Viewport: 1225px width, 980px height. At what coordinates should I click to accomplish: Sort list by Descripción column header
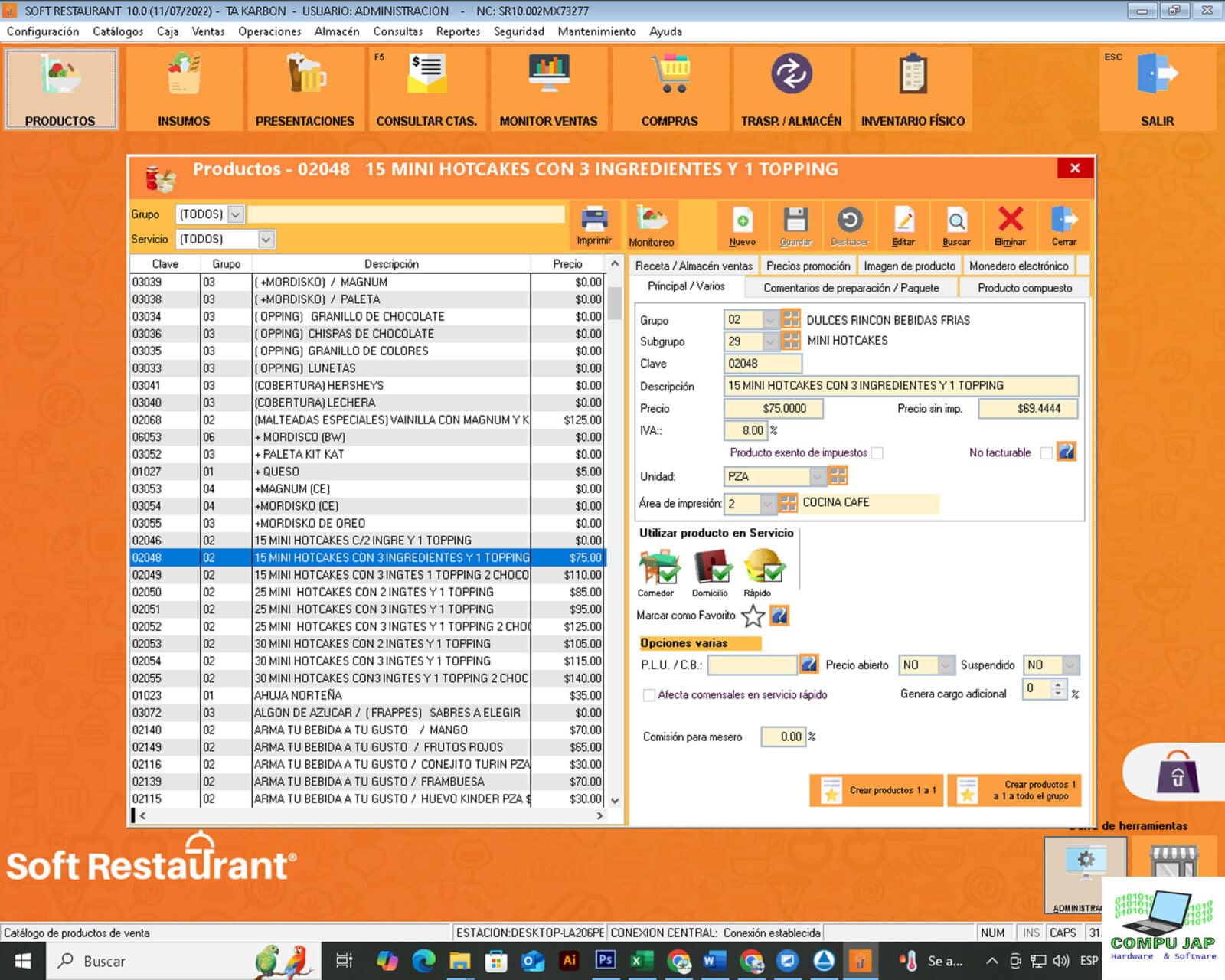(391, 264)
